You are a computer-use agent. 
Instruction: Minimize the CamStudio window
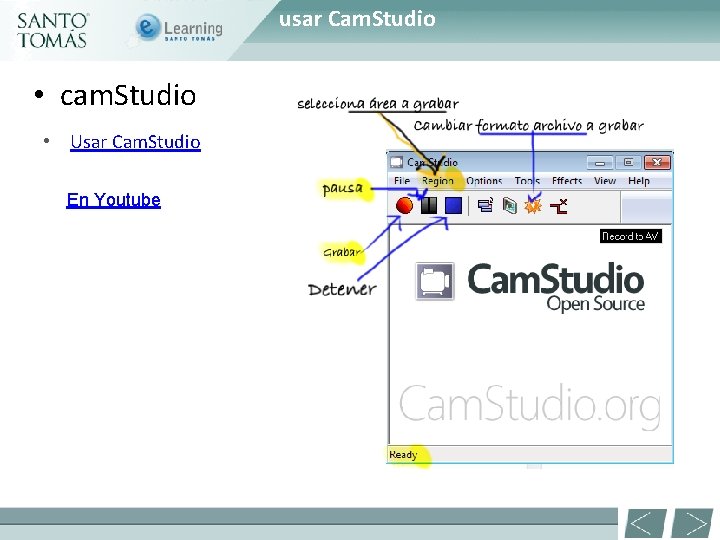click(x=600, y=163)
